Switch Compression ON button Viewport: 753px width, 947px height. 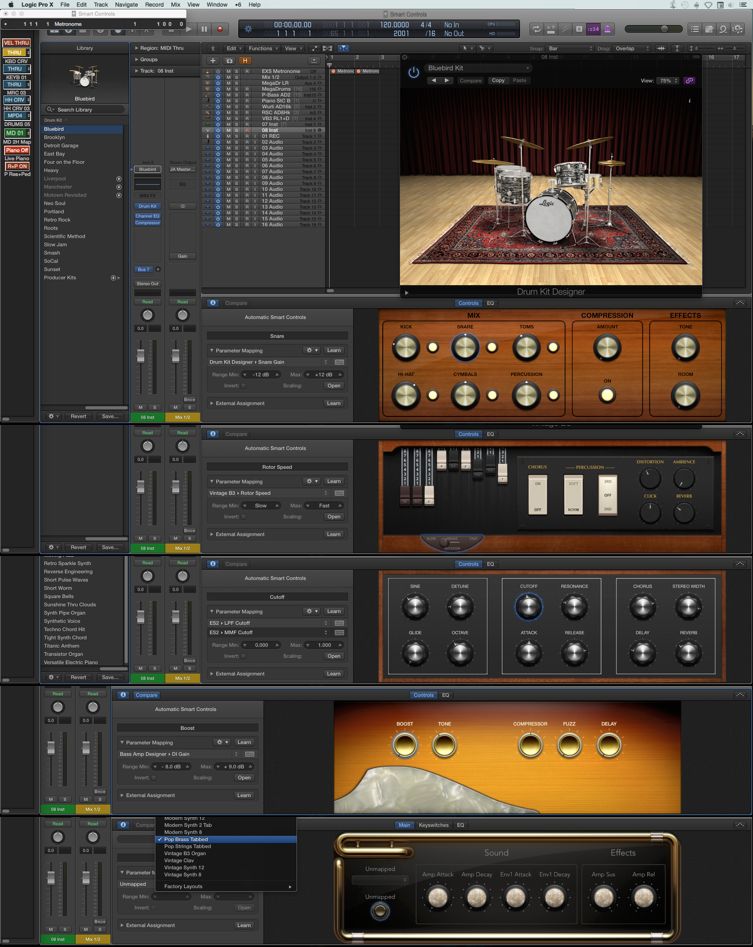607,395
